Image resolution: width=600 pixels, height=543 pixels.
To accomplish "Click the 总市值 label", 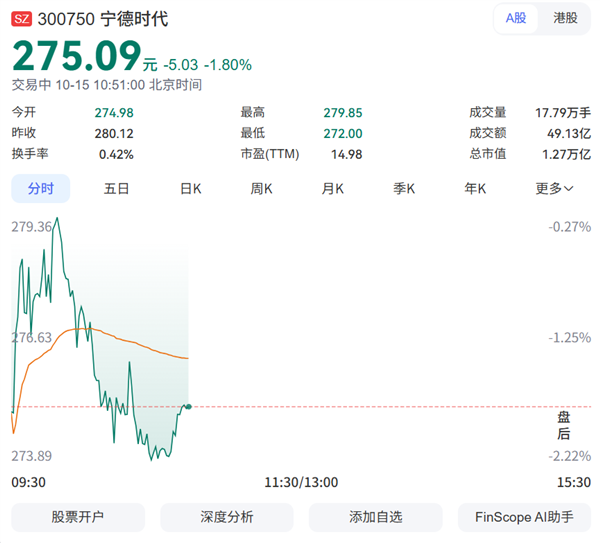I will tap(488, 154).
